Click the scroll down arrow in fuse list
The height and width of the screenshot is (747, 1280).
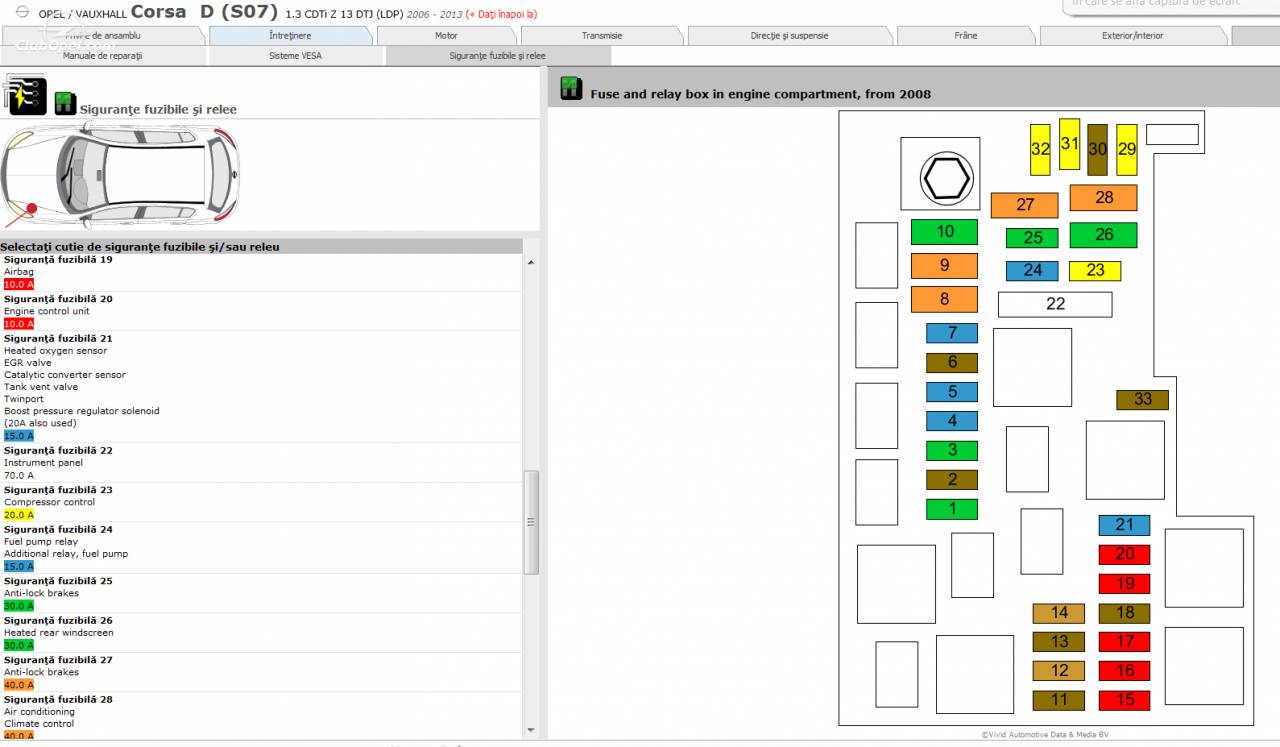(531, 730)
